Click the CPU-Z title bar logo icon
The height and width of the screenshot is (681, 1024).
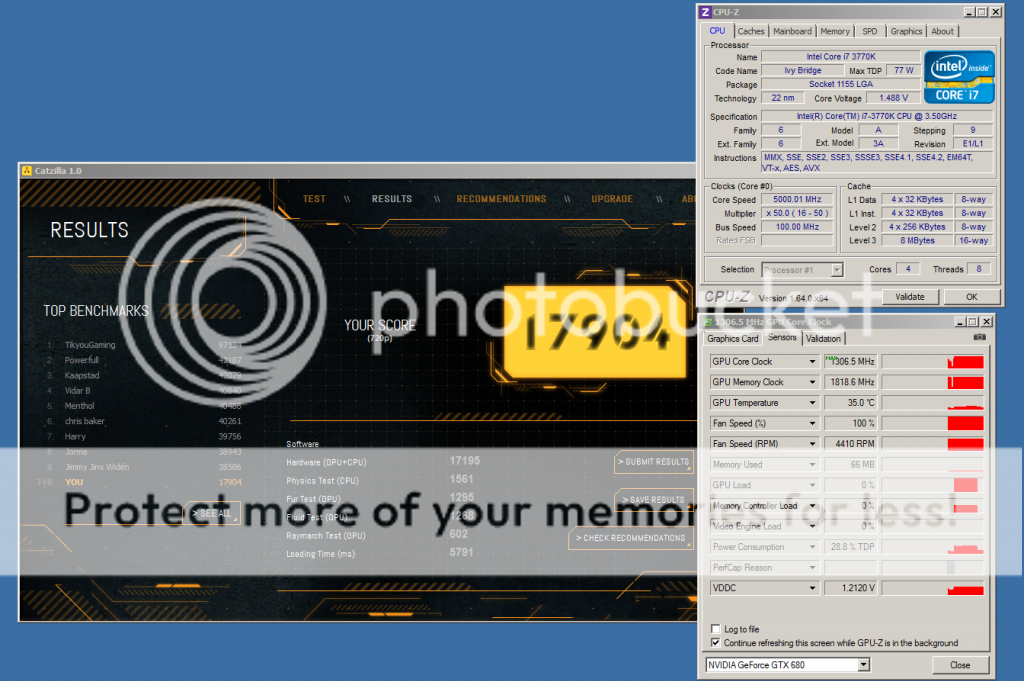(x=705, y=12)
